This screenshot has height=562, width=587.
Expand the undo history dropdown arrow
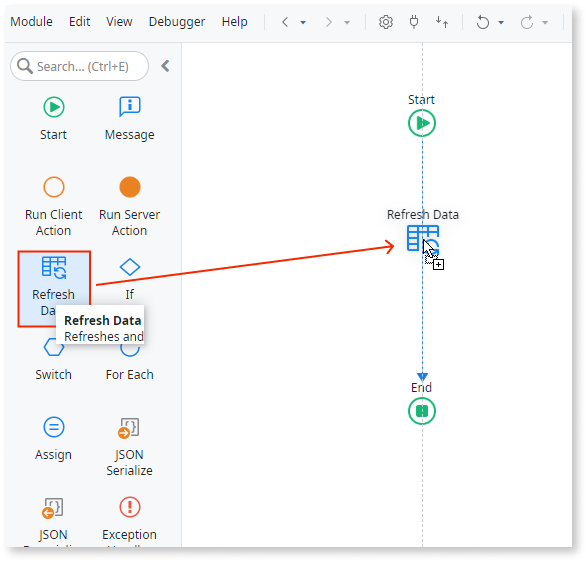[501, 22]
